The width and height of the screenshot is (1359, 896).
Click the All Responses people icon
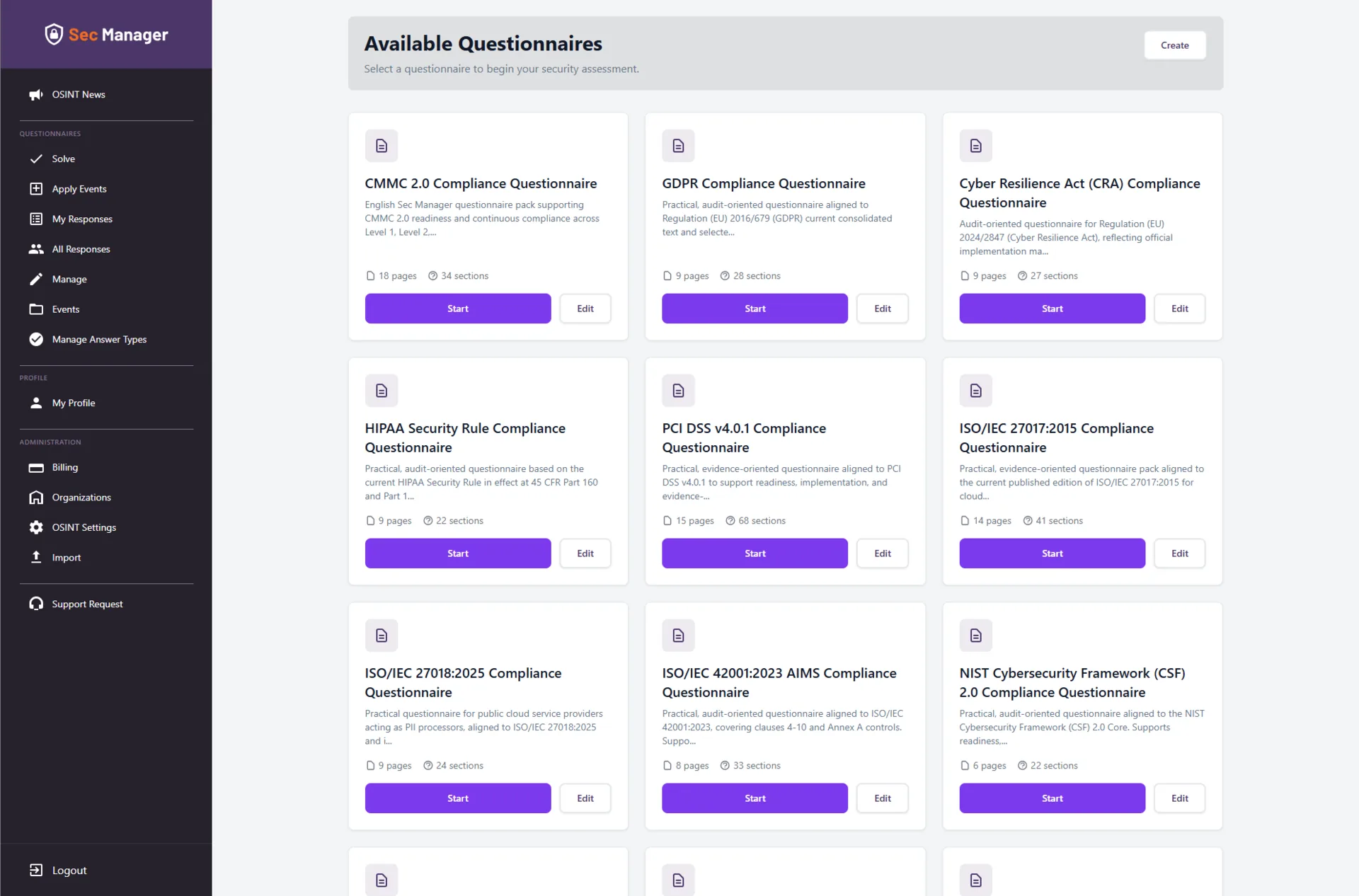click(x=36, y=249)
